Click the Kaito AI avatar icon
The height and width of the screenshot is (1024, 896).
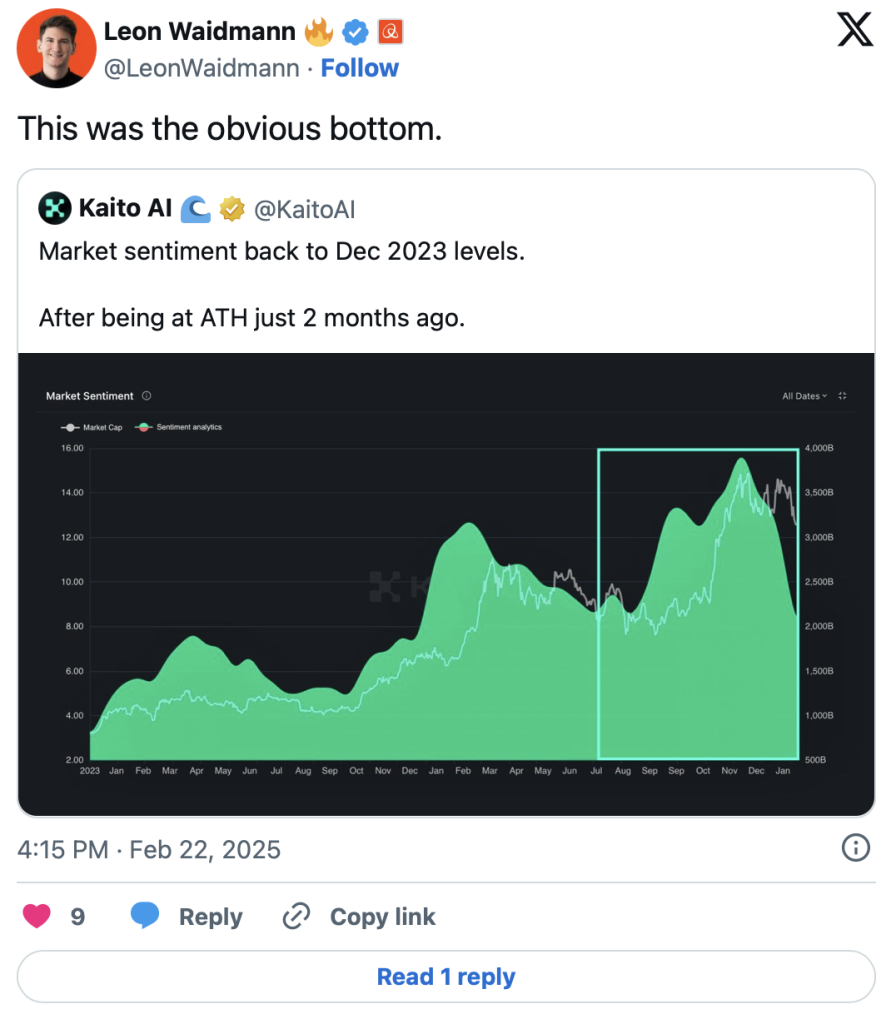53,209
